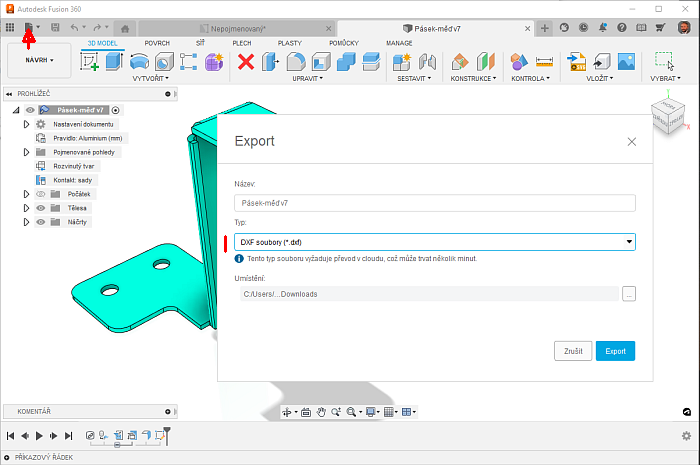Image resolution: width=700 pixels, height=465 pixels.
Task: Click the blue Export button
Action: tap(615, 351)
